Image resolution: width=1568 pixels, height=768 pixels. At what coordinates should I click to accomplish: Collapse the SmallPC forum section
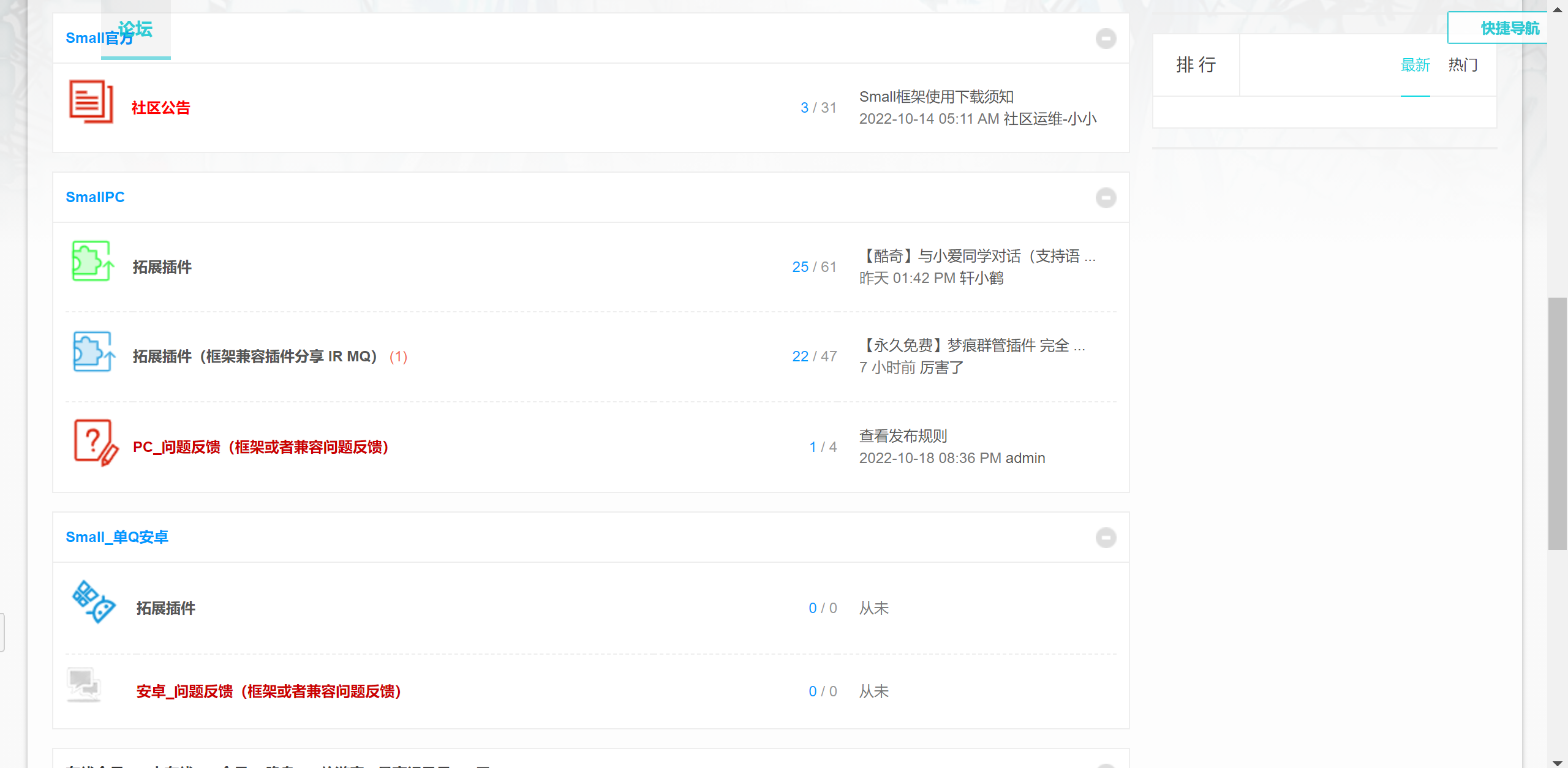(1106, 198)
